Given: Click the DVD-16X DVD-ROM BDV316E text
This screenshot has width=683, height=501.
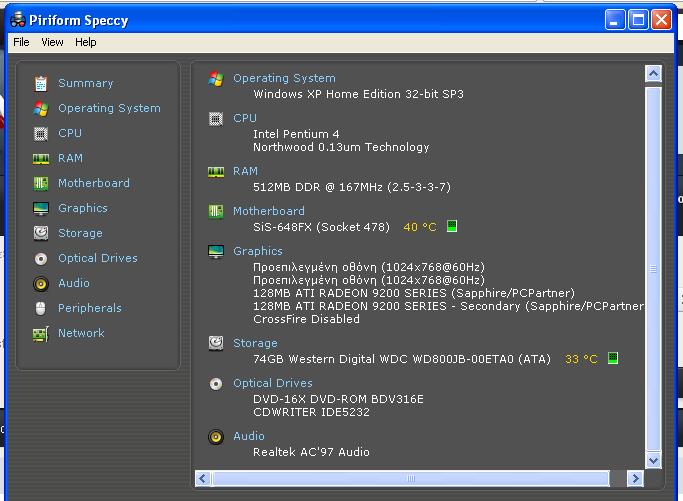Looking at the screenshot, I should pyautogui.click(x=338, y=399).
